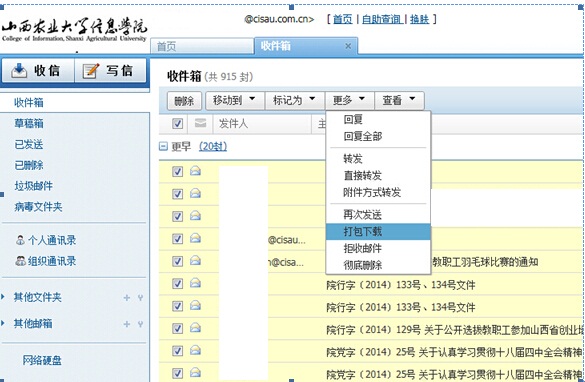Switch to the 收件箱 tab
585x382 pixels.
pyautogui.click(x=306, y=46)
